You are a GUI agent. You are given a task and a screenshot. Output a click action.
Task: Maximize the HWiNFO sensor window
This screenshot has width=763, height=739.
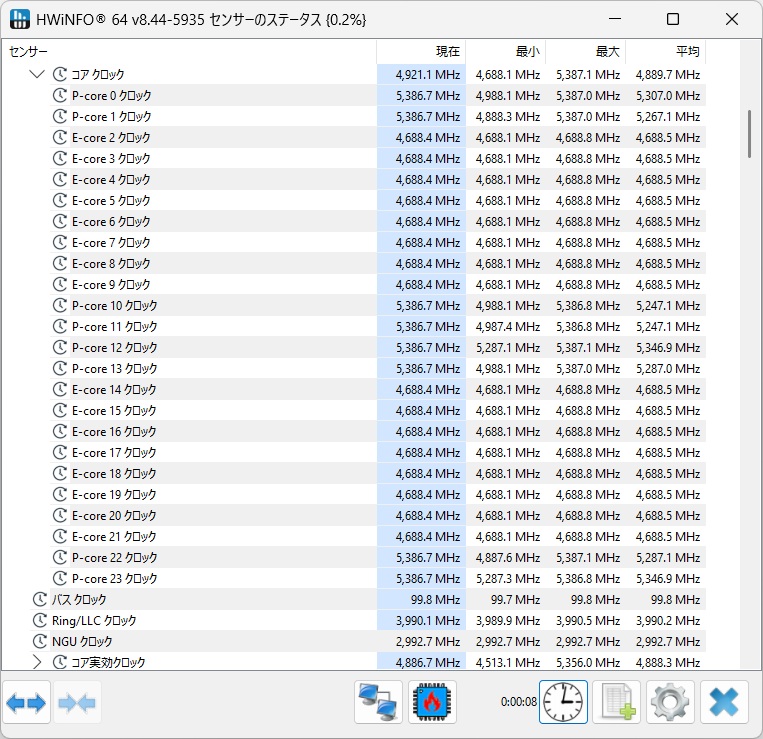coord(673,19)
